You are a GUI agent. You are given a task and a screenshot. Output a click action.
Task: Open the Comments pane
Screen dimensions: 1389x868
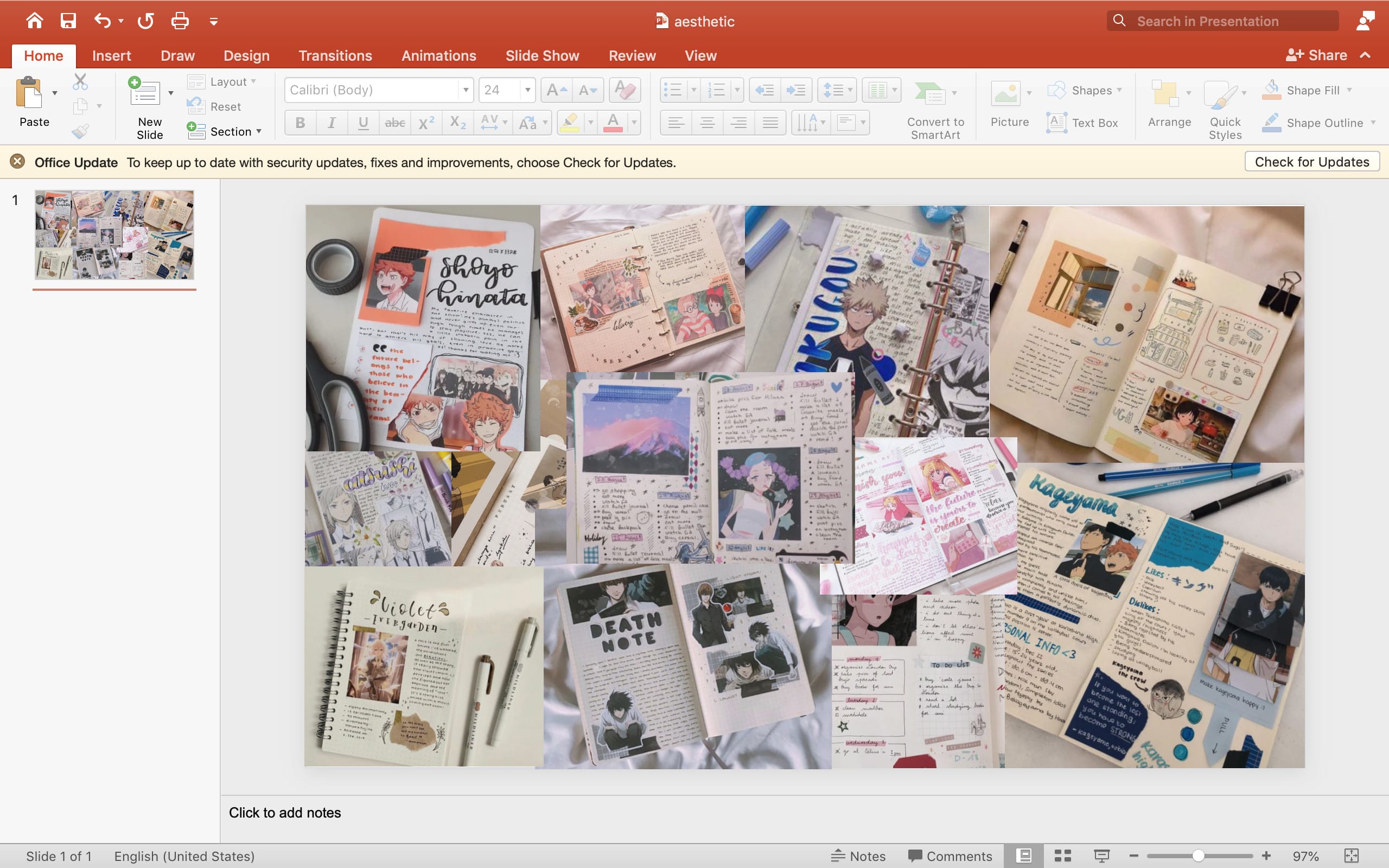(x=950, y=856)
